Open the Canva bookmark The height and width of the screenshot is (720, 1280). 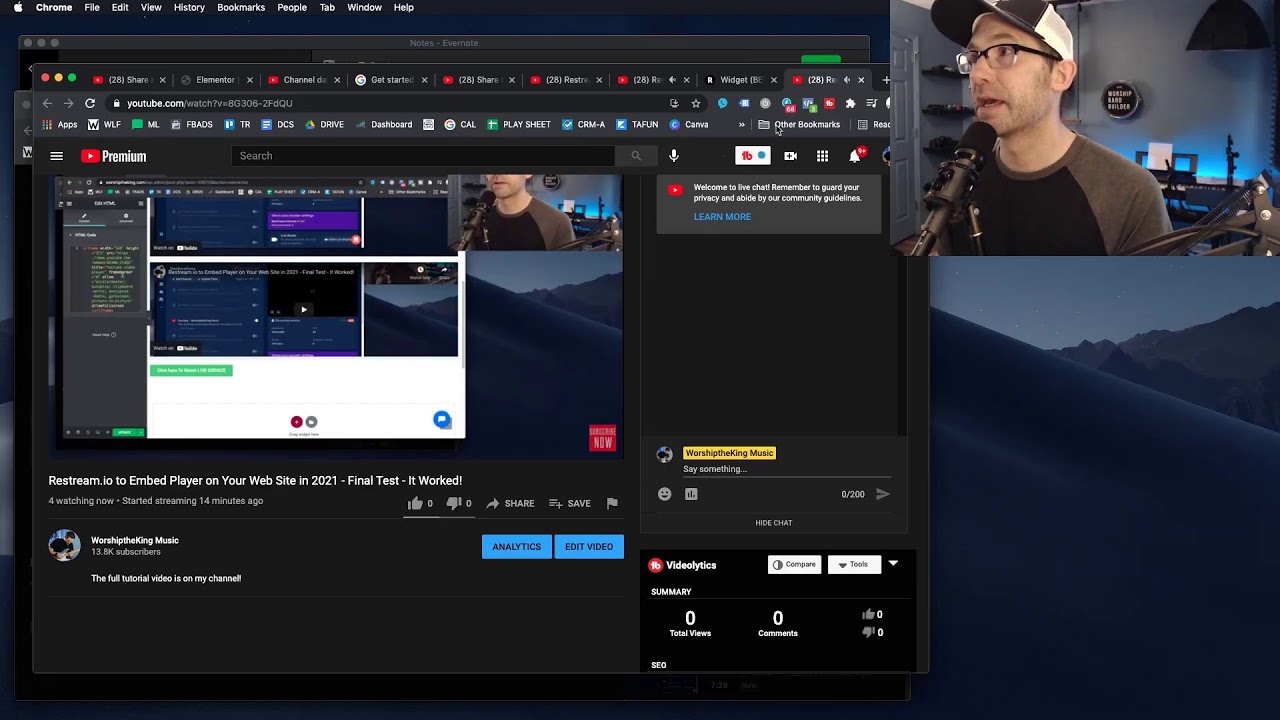(689, 125)
